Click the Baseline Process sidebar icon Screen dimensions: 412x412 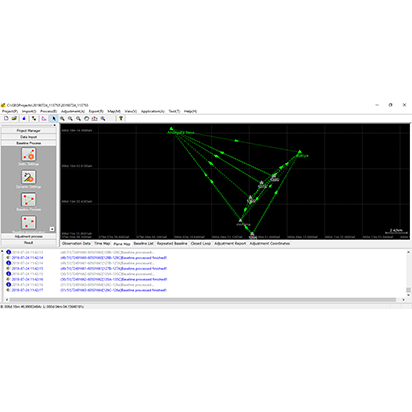click(x=29, y=200)
